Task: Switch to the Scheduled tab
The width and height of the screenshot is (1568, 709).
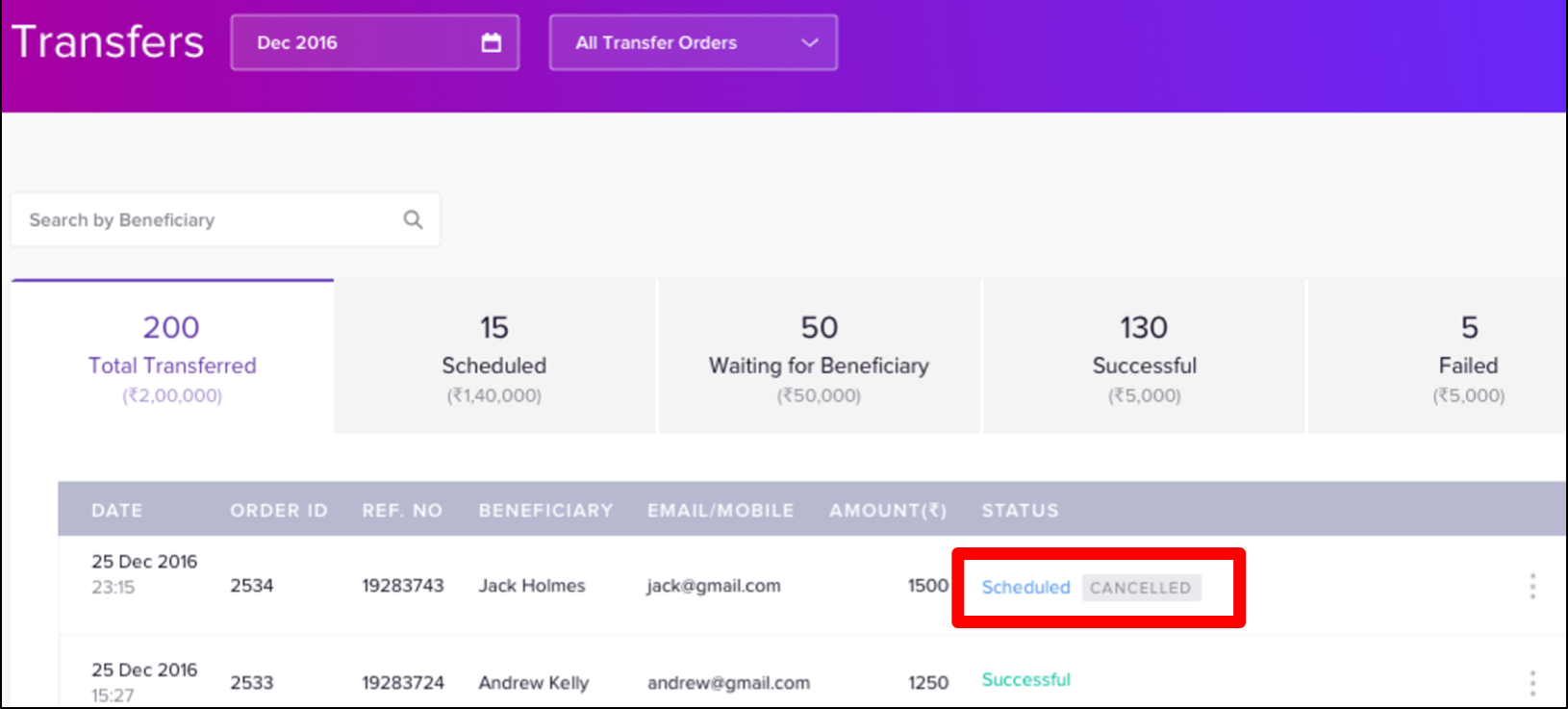Action: click(x=494, y=357)
